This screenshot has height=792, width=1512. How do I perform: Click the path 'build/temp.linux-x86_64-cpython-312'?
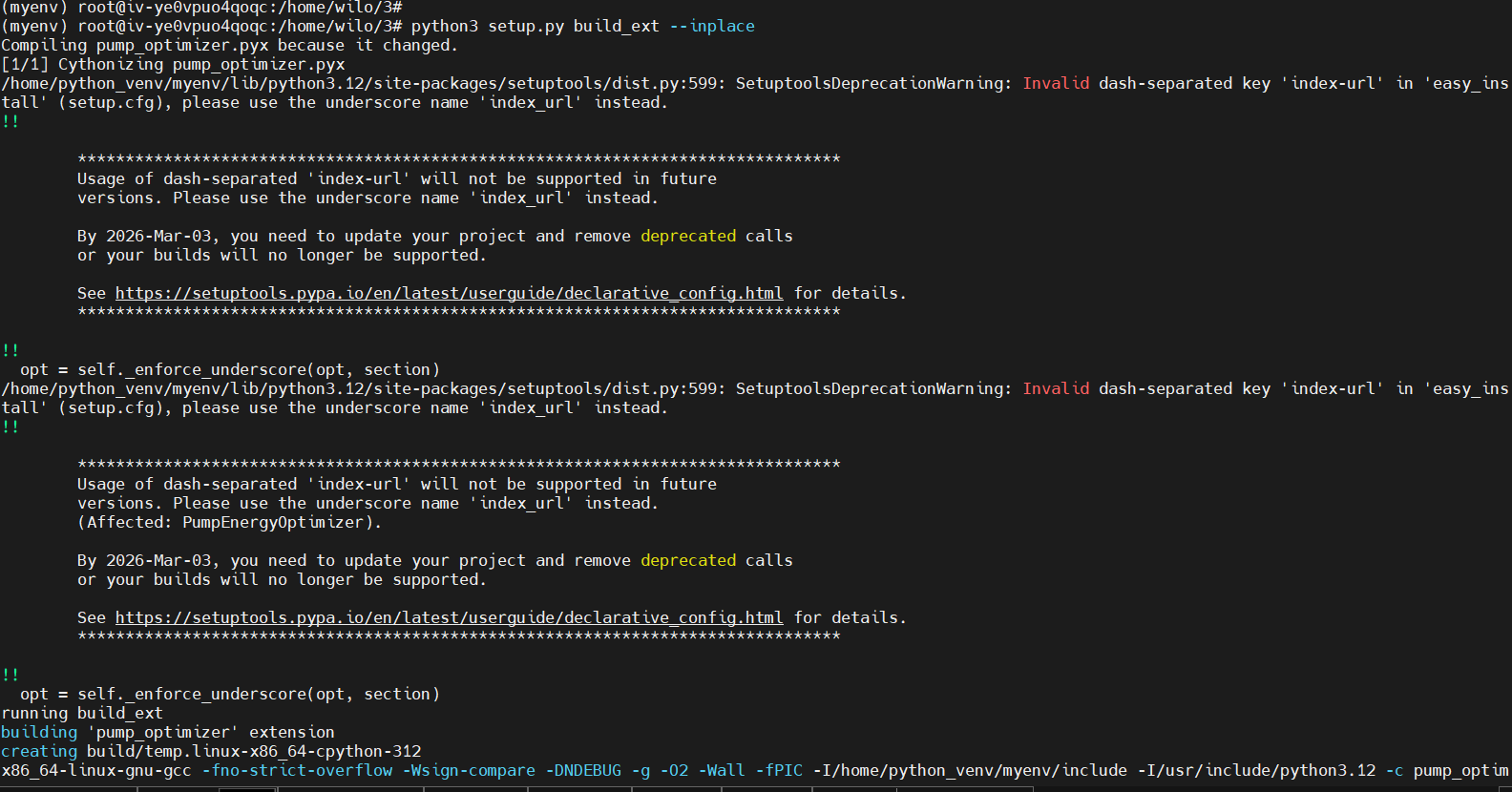[254, 751]
